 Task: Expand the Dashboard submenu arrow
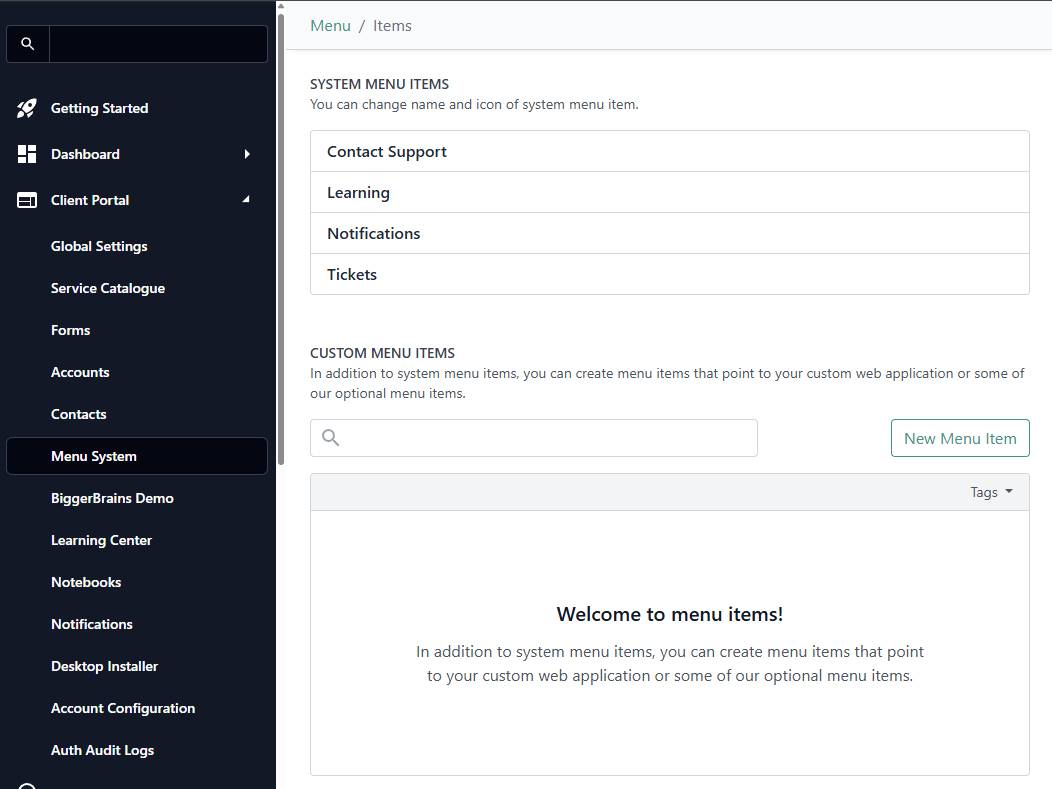(247, 154)
